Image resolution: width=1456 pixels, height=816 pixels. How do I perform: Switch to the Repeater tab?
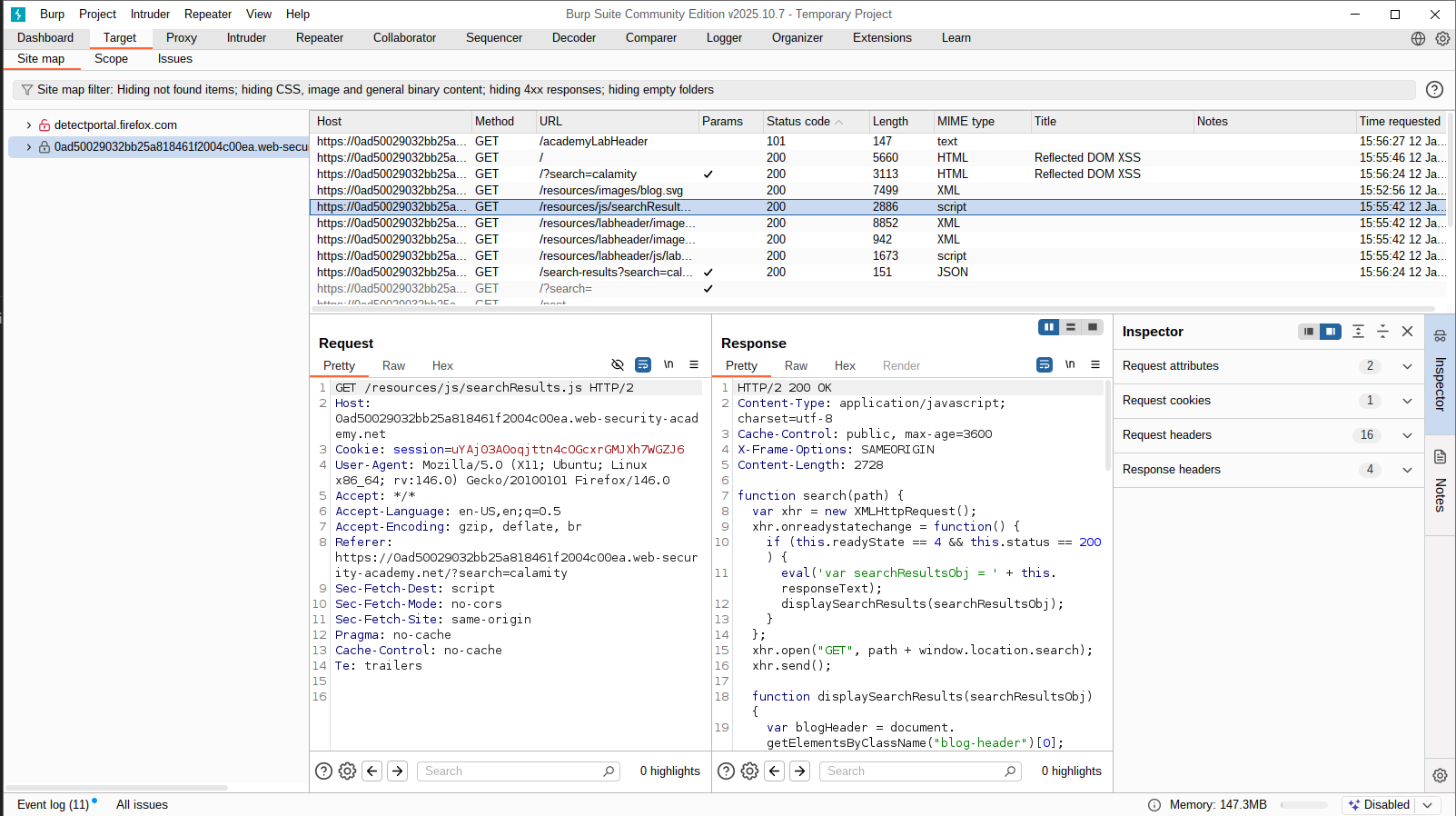[x=320, y=38]
